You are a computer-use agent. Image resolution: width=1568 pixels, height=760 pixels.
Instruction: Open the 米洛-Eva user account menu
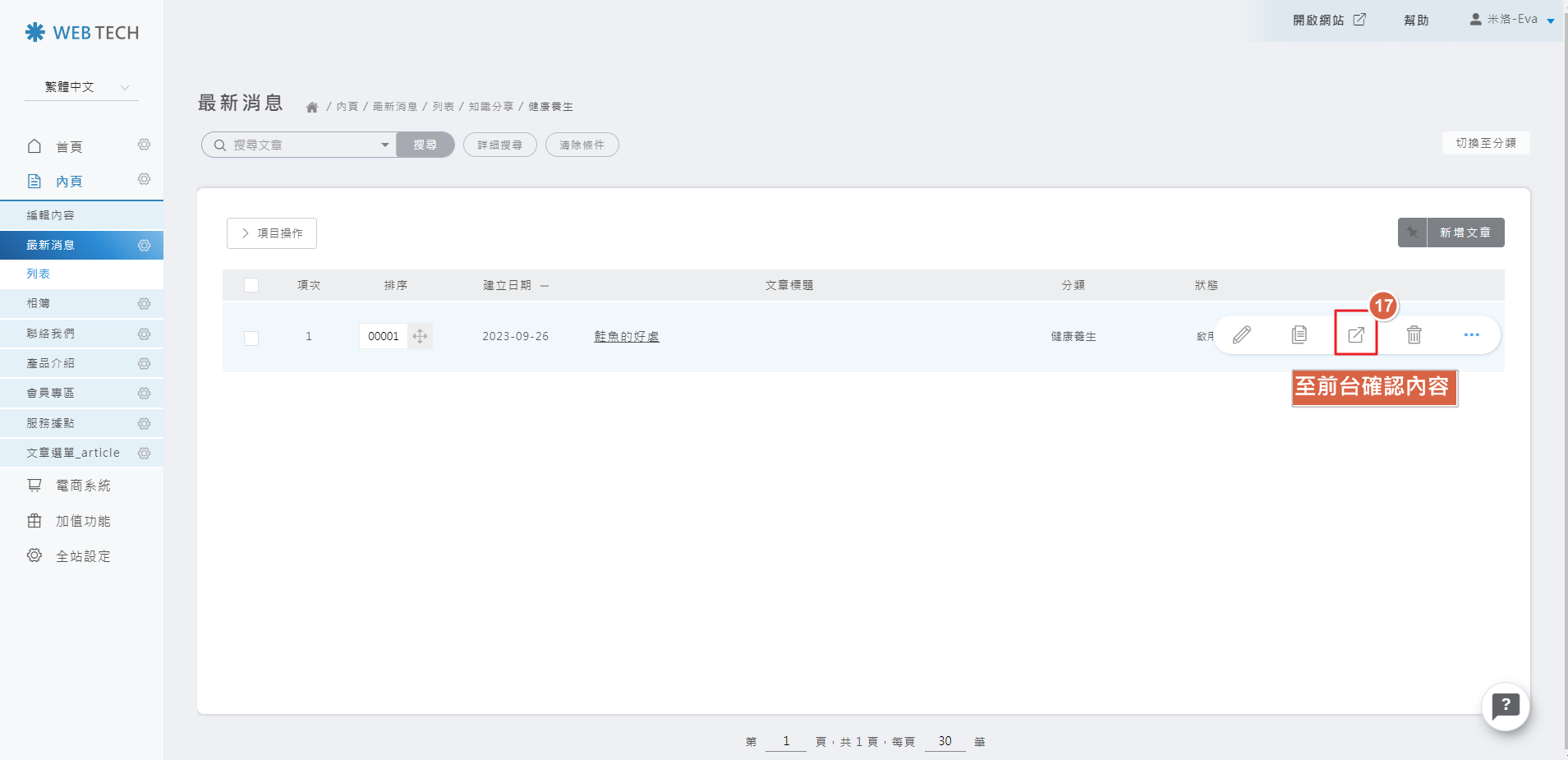pos(1511,20)
